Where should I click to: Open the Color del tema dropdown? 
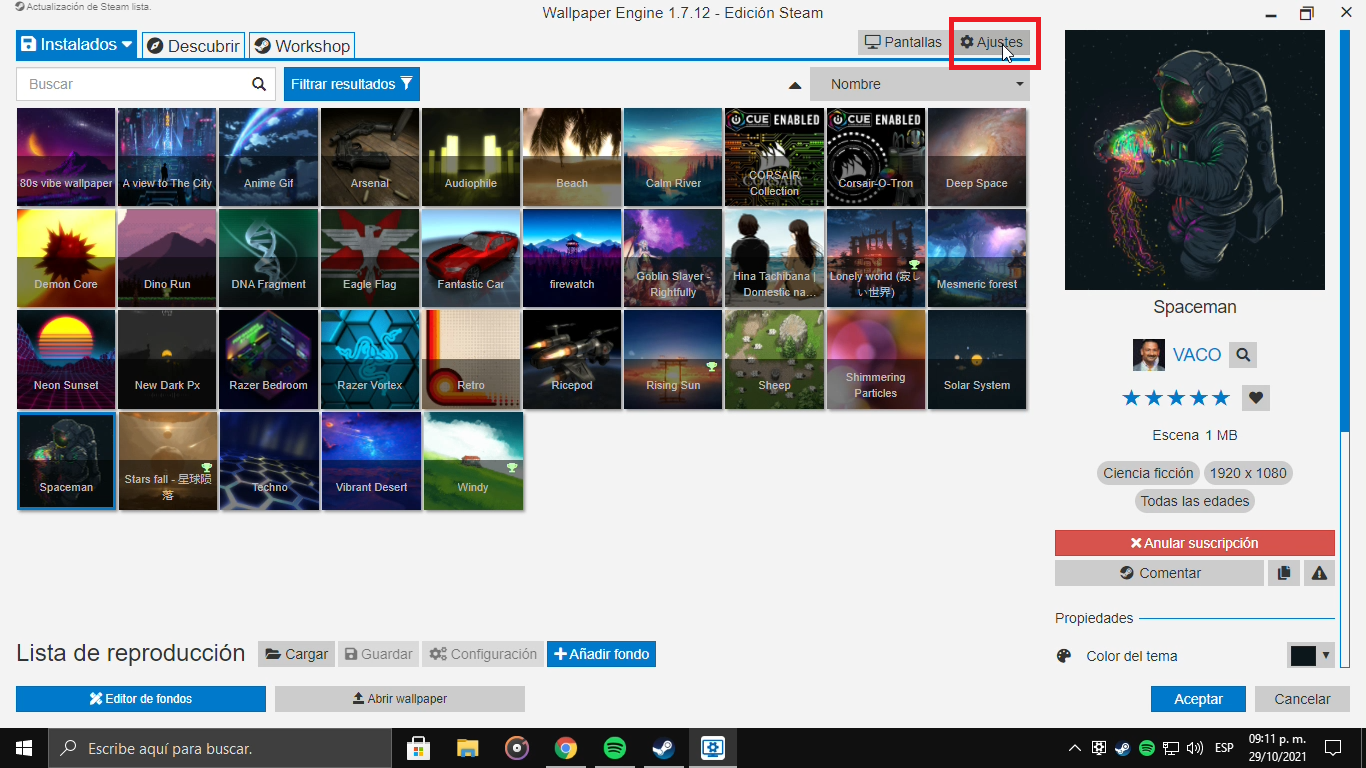tap(1311, 656)
